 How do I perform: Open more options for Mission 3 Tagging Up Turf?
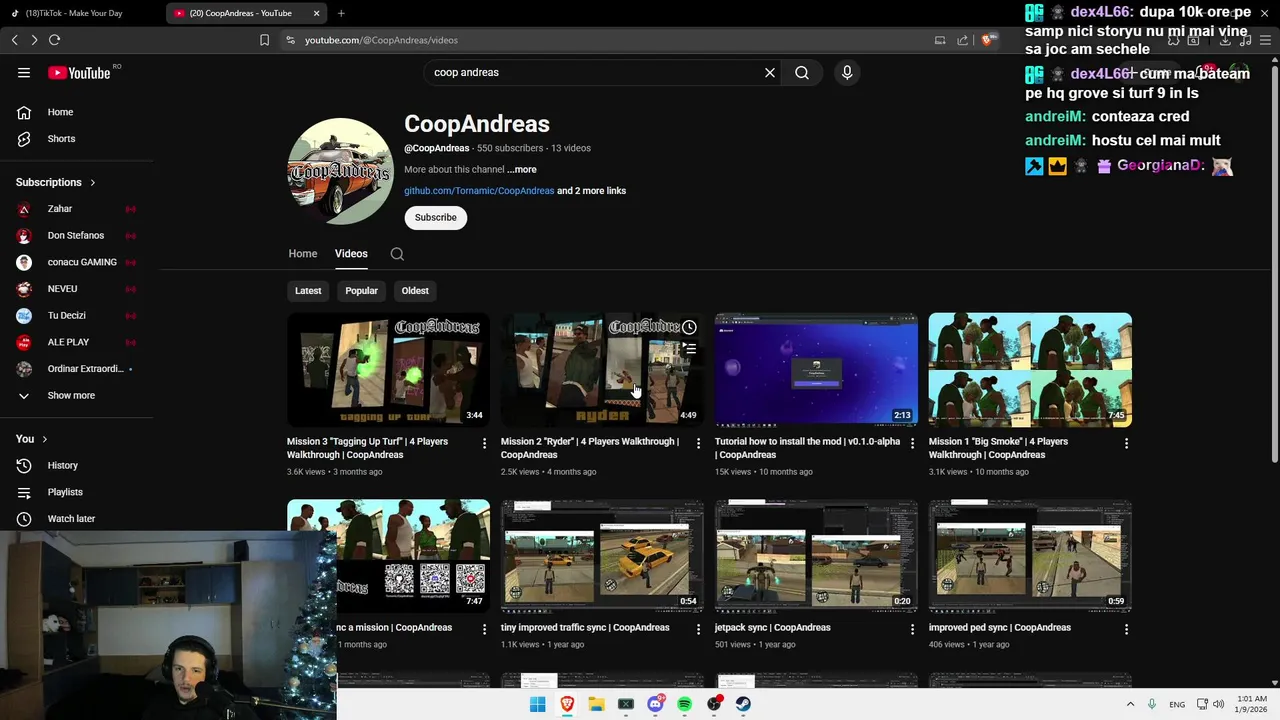point(484,443)
